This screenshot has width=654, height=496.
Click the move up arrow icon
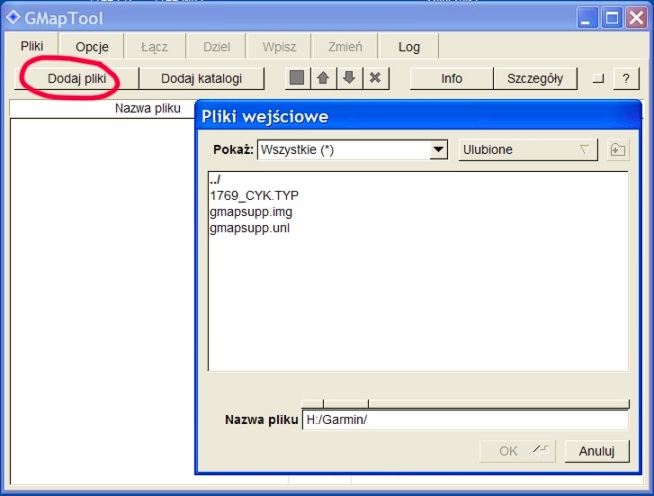(323, 78)
